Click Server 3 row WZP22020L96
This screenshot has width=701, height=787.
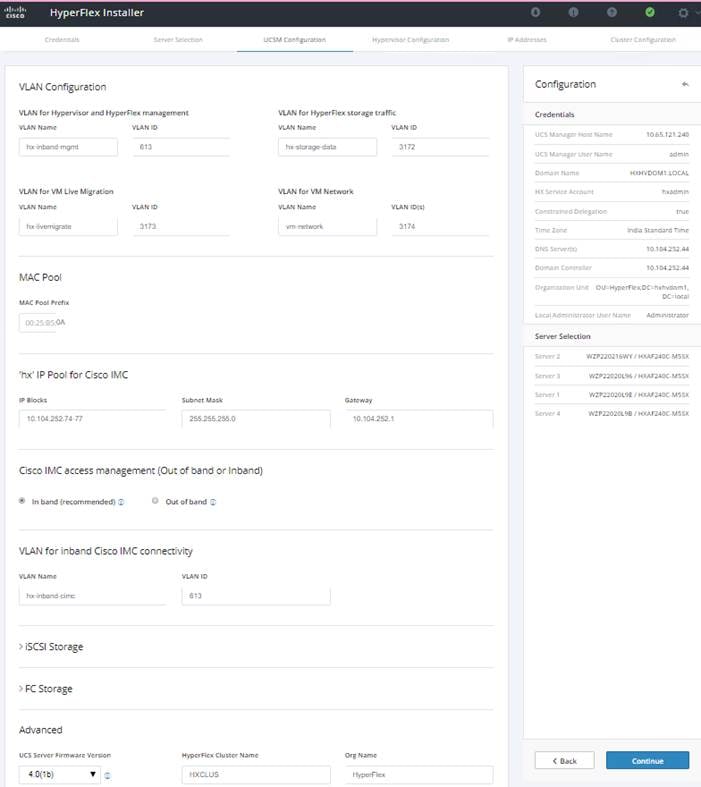(x=612, y=376)
